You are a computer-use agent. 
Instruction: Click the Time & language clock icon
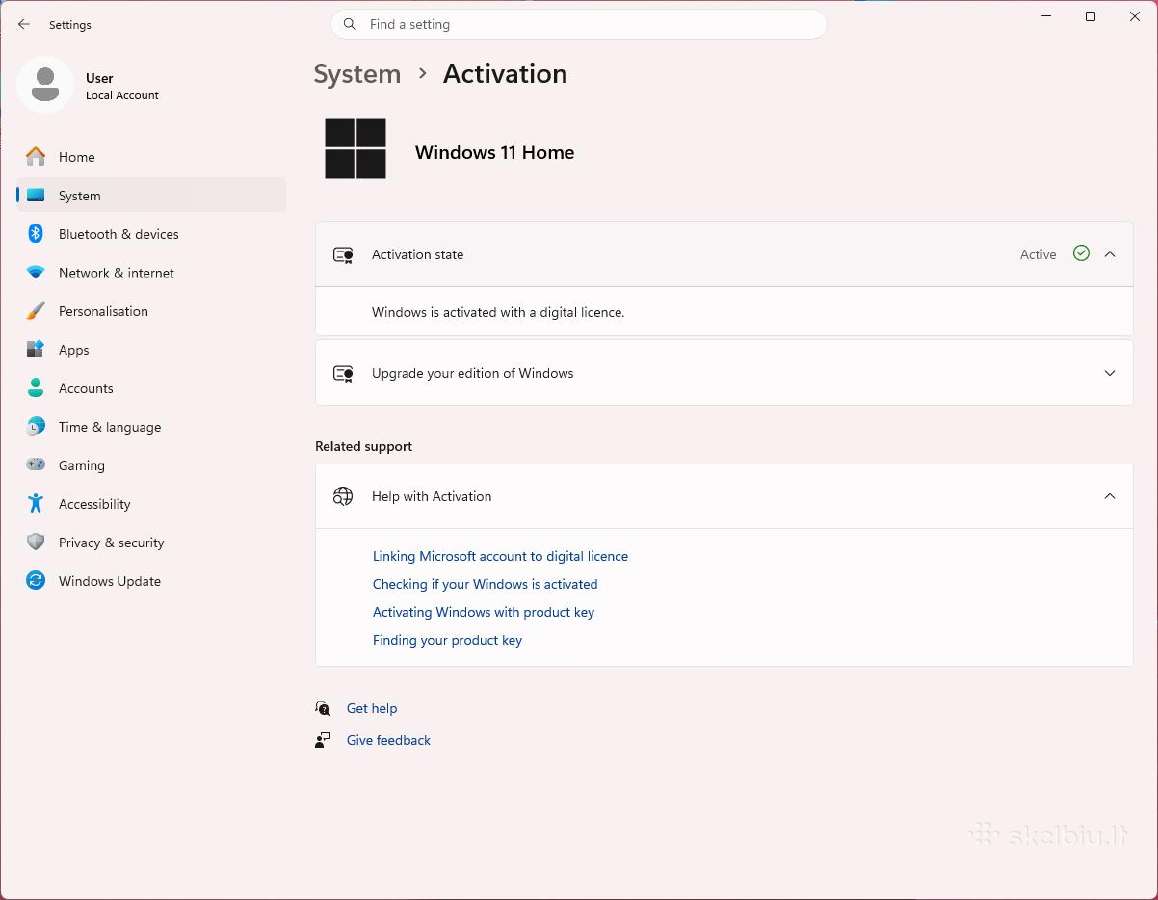click(35, 427)
